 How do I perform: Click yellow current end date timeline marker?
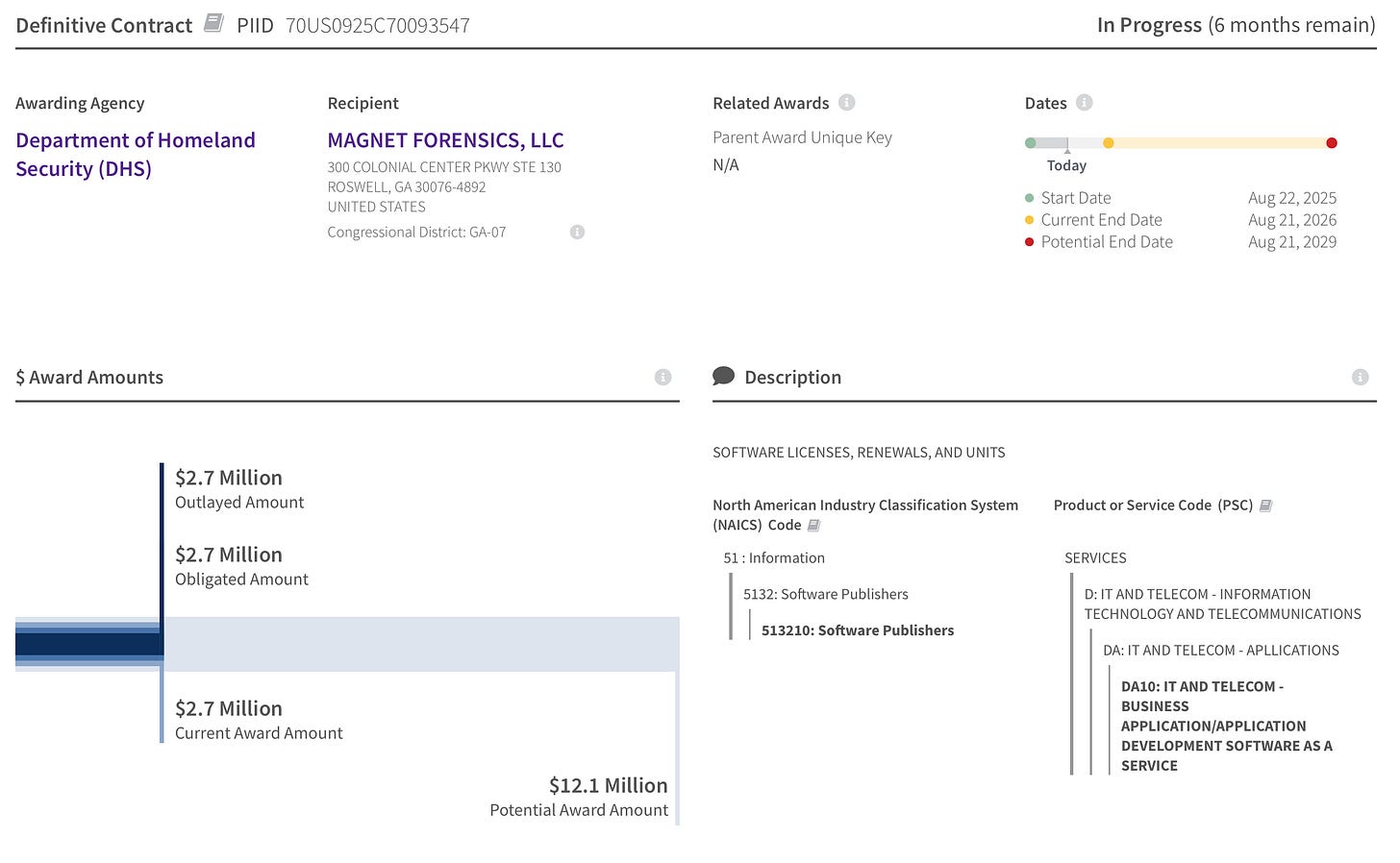[x=1109, y=143]
